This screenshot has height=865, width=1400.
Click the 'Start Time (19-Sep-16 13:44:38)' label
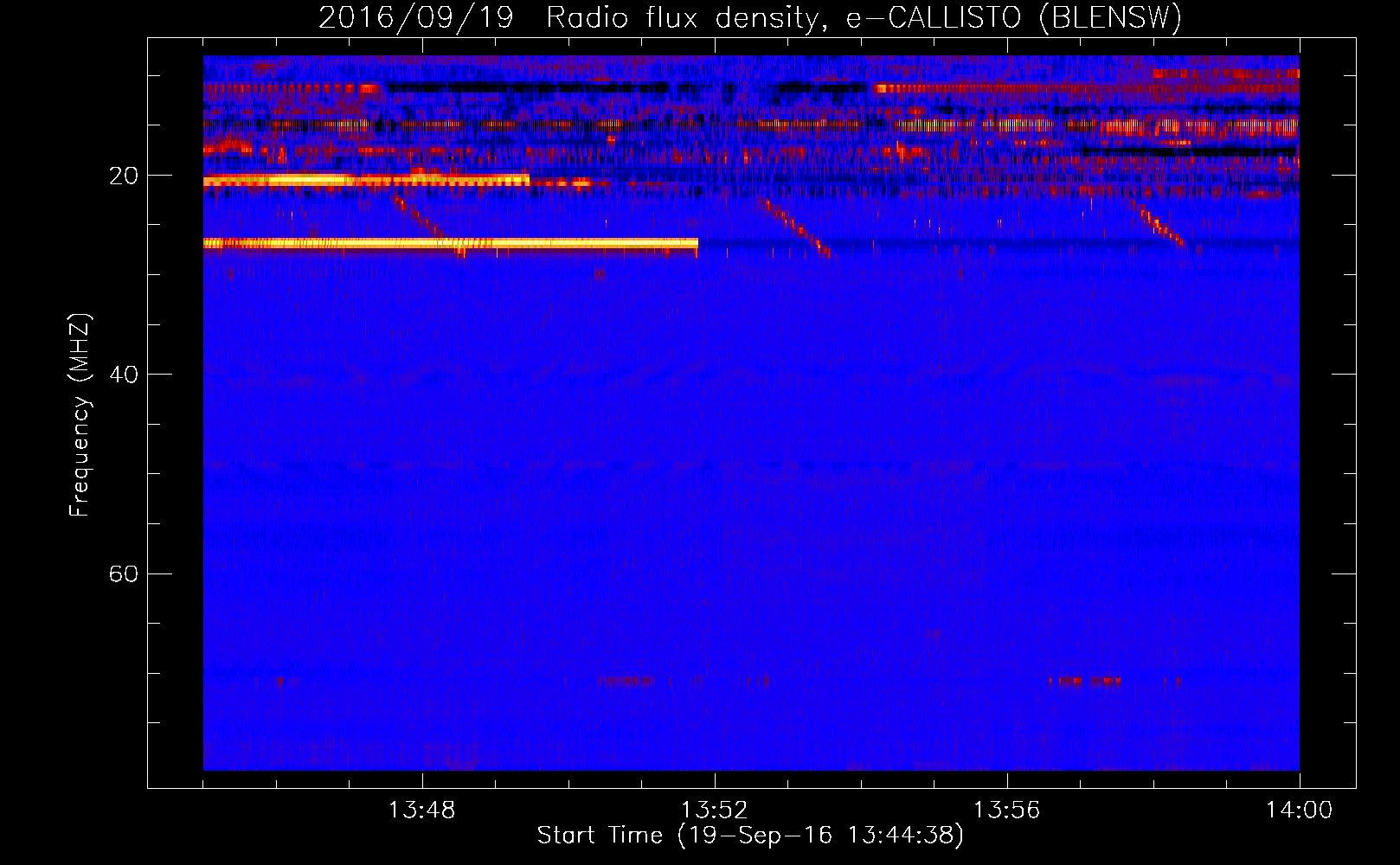[750, 836]
